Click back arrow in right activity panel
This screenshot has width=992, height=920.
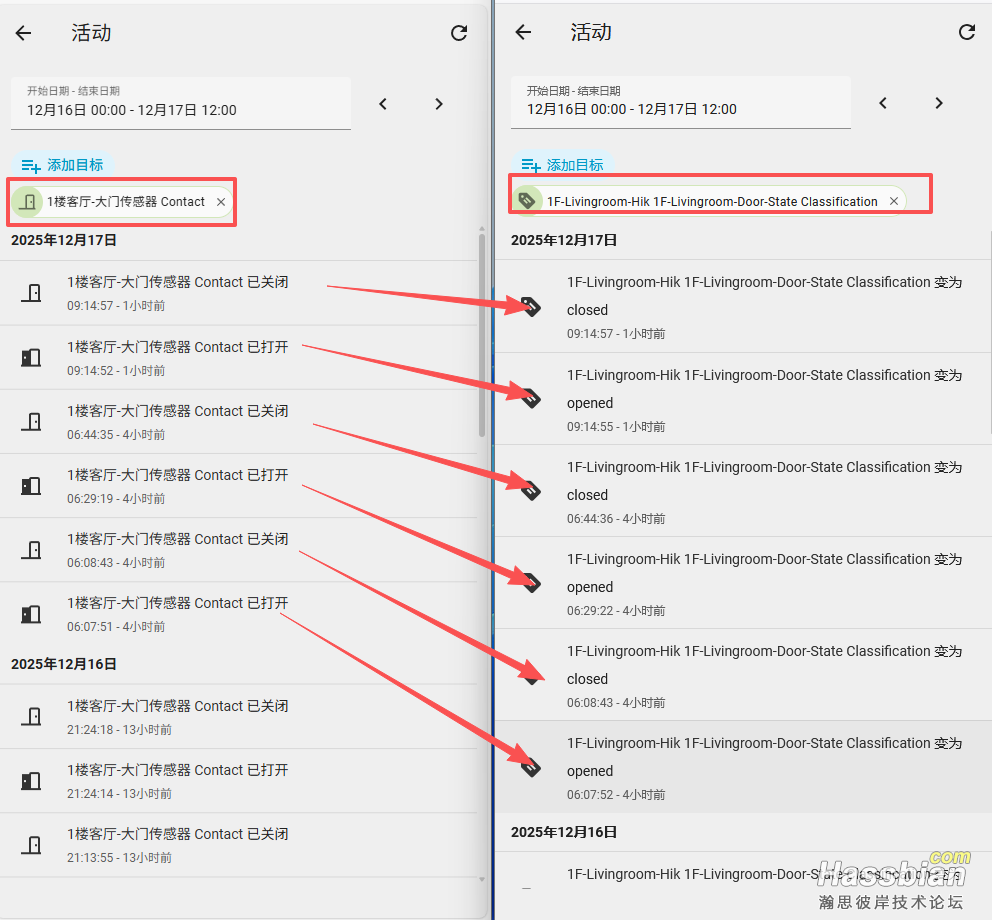(523, 32)
